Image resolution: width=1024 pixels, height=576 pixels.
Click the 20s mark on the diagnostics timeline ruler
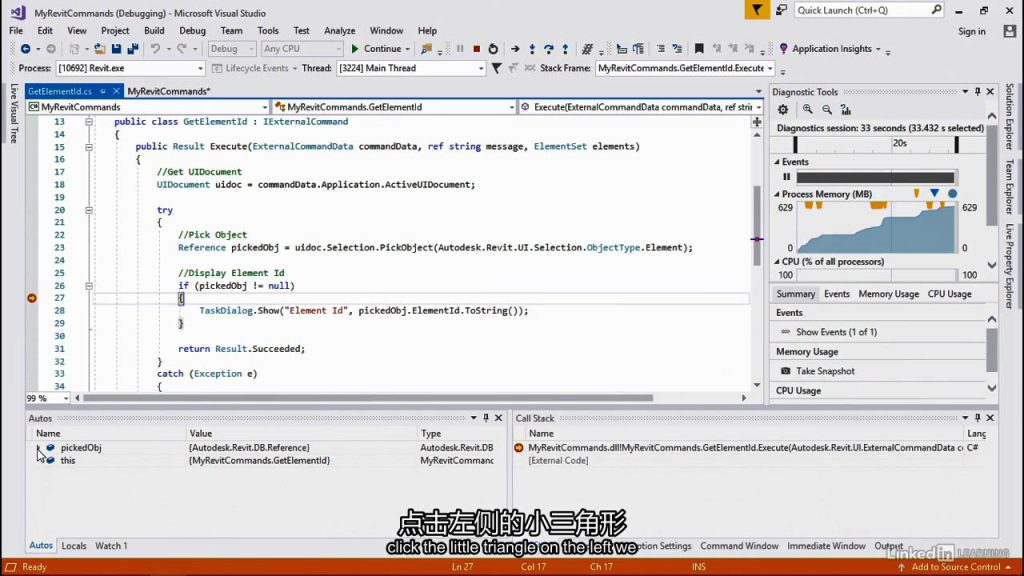pos(900,144)
